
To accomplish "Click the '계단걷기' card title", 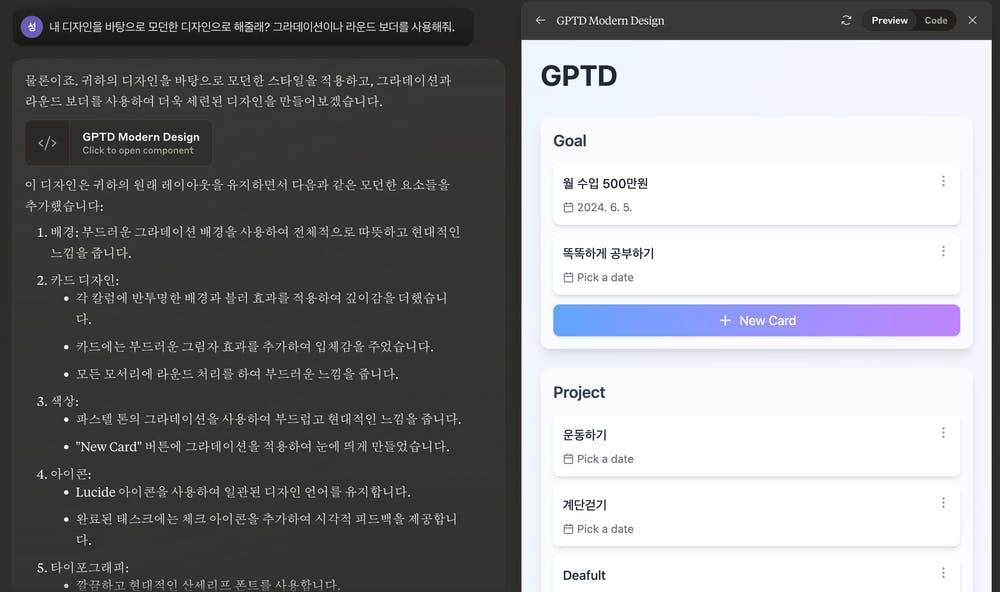I will (x=585, y=505).
